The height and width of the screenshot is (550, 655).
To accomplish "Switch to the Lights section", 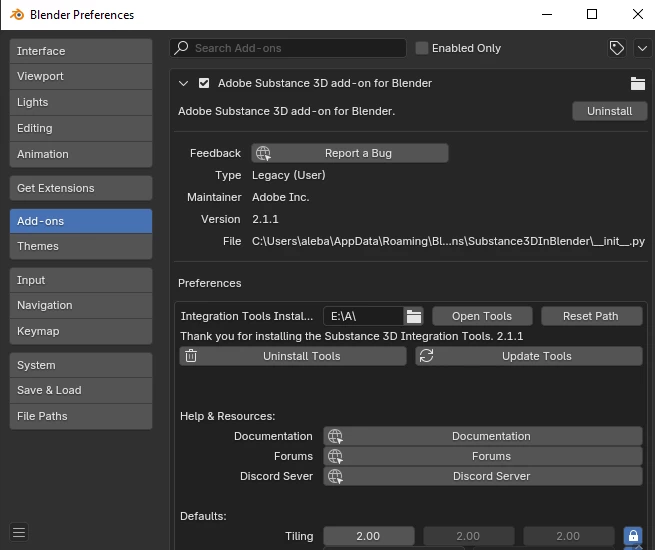I will pyautogui.click(x=81, y=102).
